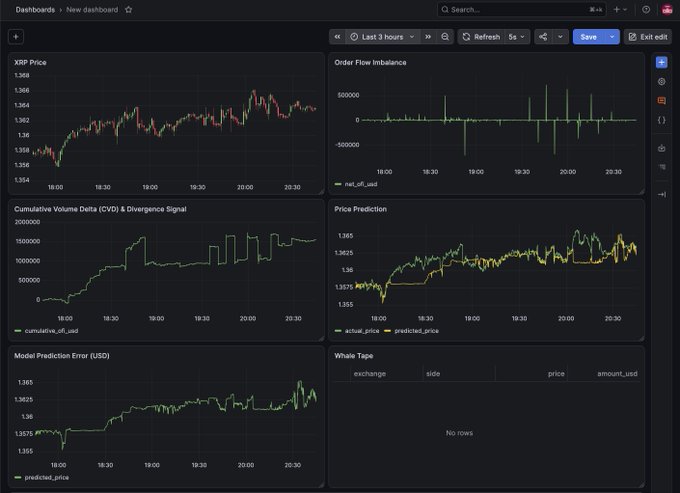Toggle cumulative_ofi_usd legend series
Image resolution: width=680 pixels, height=493 pixels.
pos(52,331)
